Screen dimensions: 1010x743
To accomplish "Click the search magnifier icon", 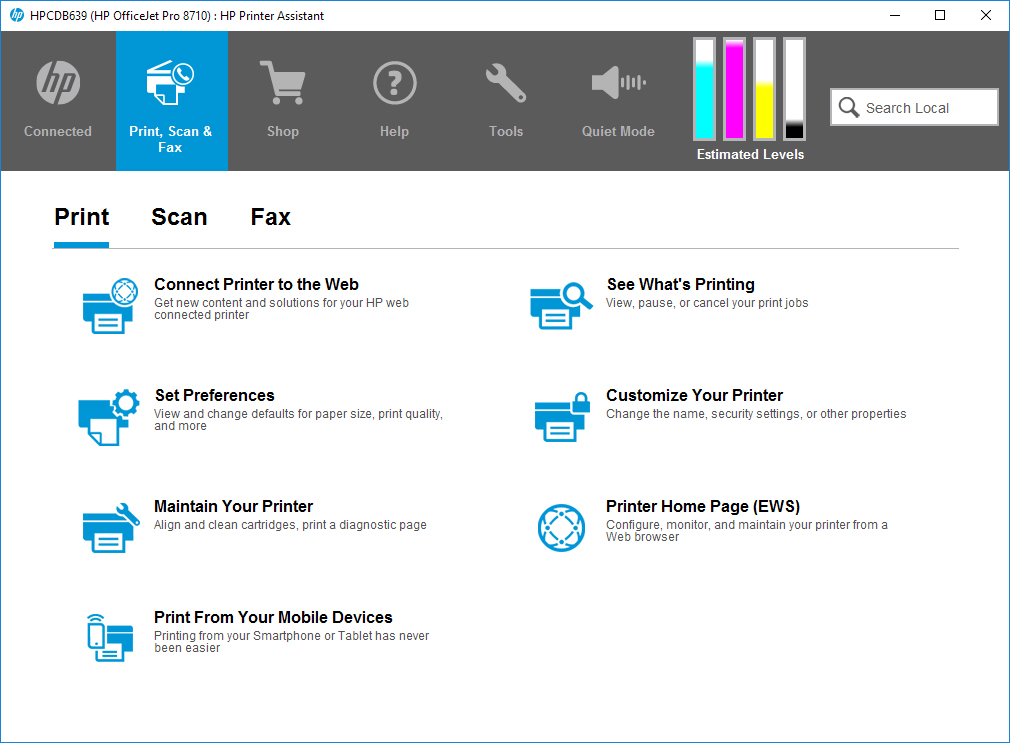I will (x=848, y=107).
